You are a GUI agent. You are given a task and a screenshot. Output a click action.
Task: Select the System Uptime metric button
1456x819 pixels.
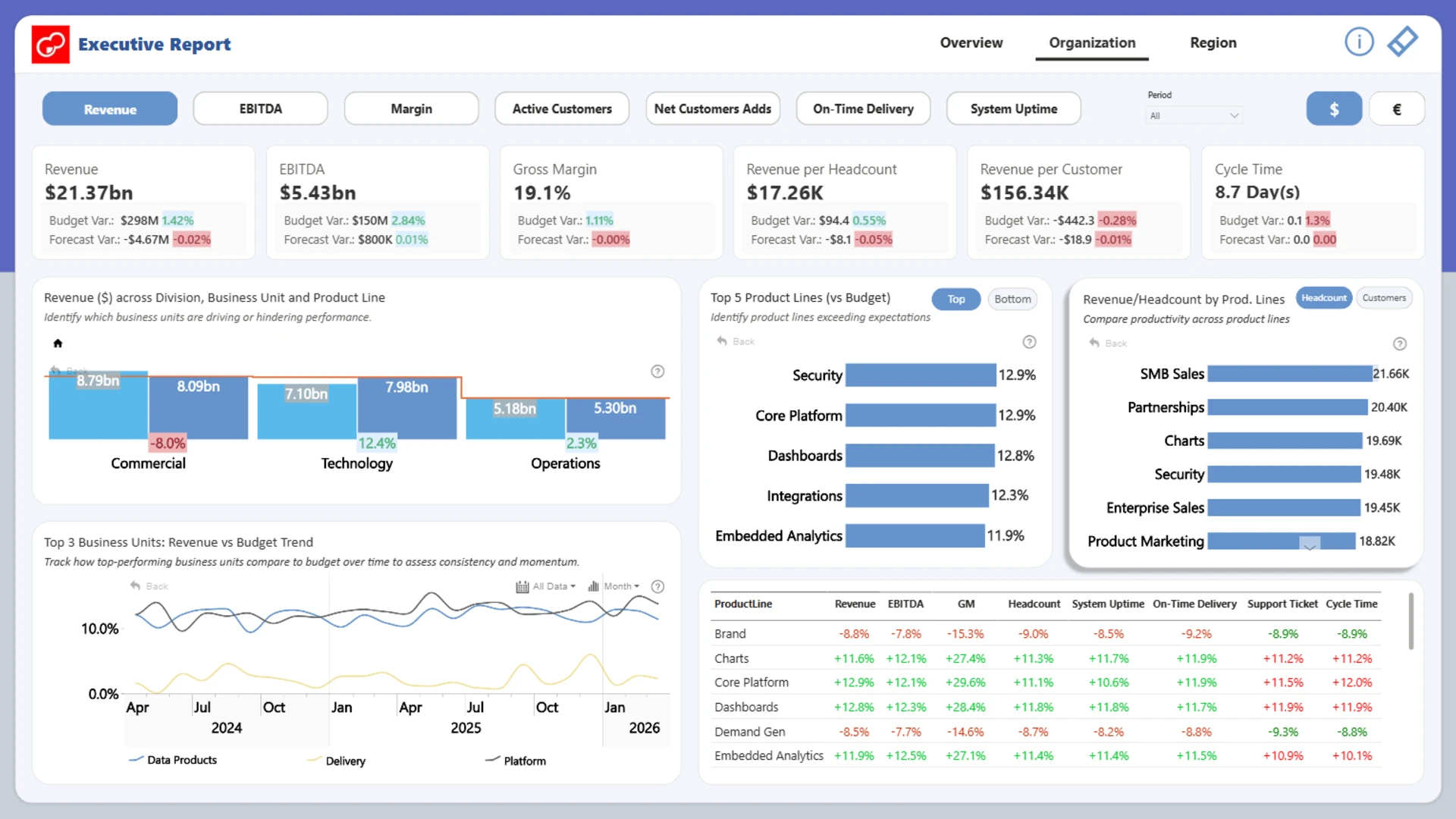[1013, 109]
